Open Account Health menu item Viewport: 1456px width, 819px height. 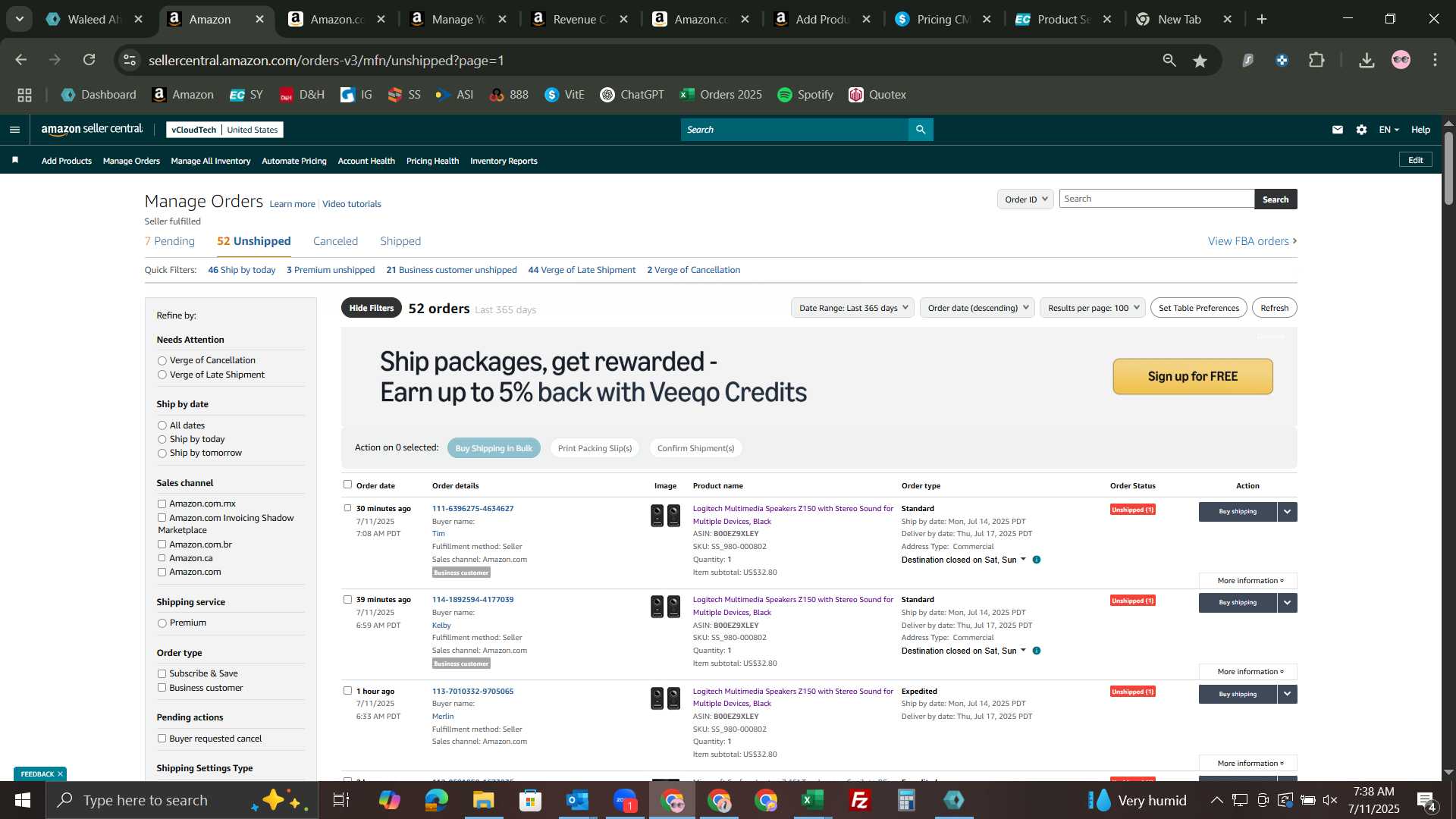click(x=366, y=161)
